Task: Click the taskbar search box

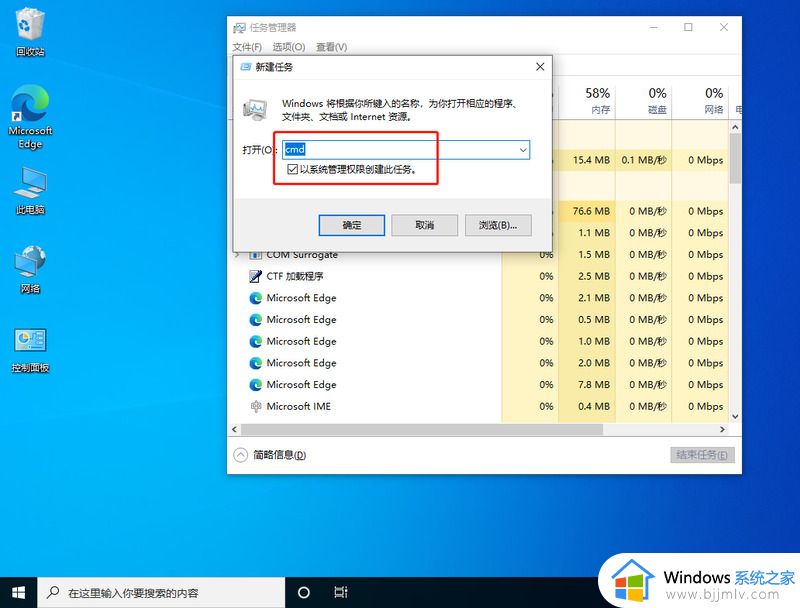Action: pyautogui.click(x=161, y=592)
